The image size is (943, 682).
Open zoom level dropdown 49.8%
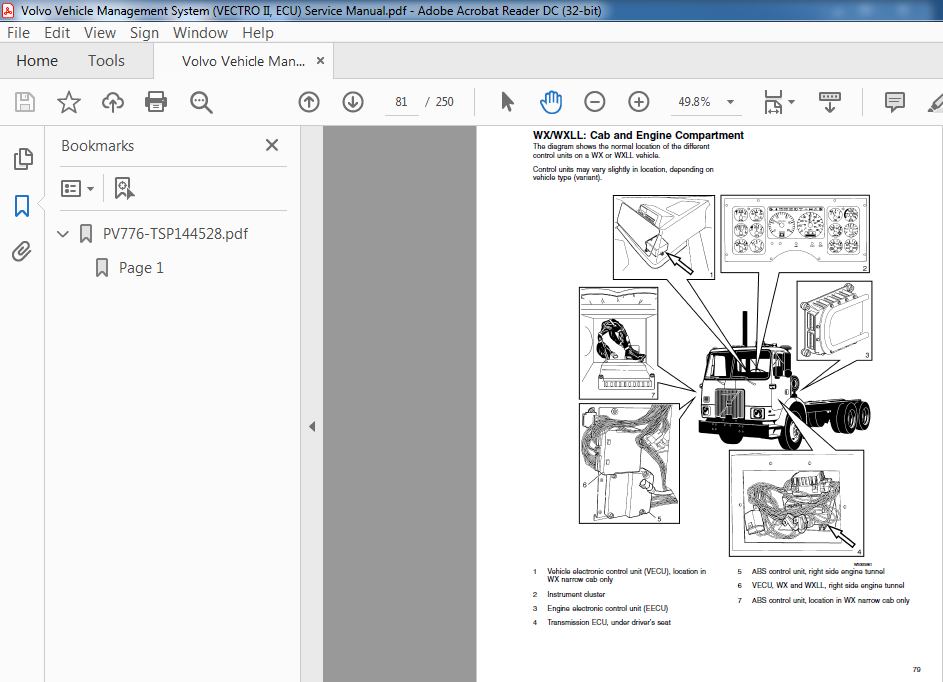click(x=730, y=102)
